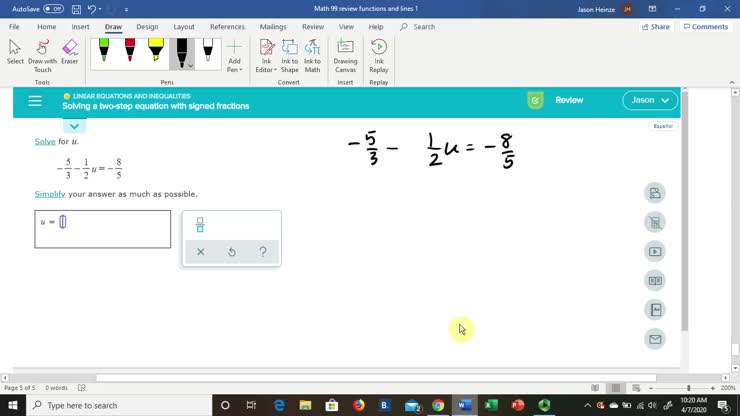This screenshot has width=740, height=416.
Task: Open Google Chrome from the taskbar
Action: tap(438, 405)
